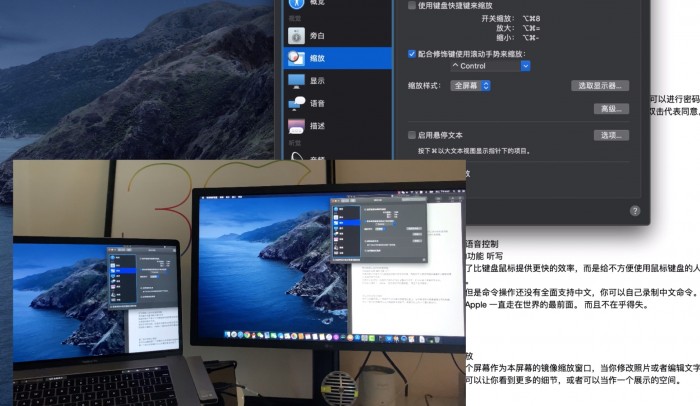
Task: Open the Control modifier key dropdown
Action: pos(490,66)
